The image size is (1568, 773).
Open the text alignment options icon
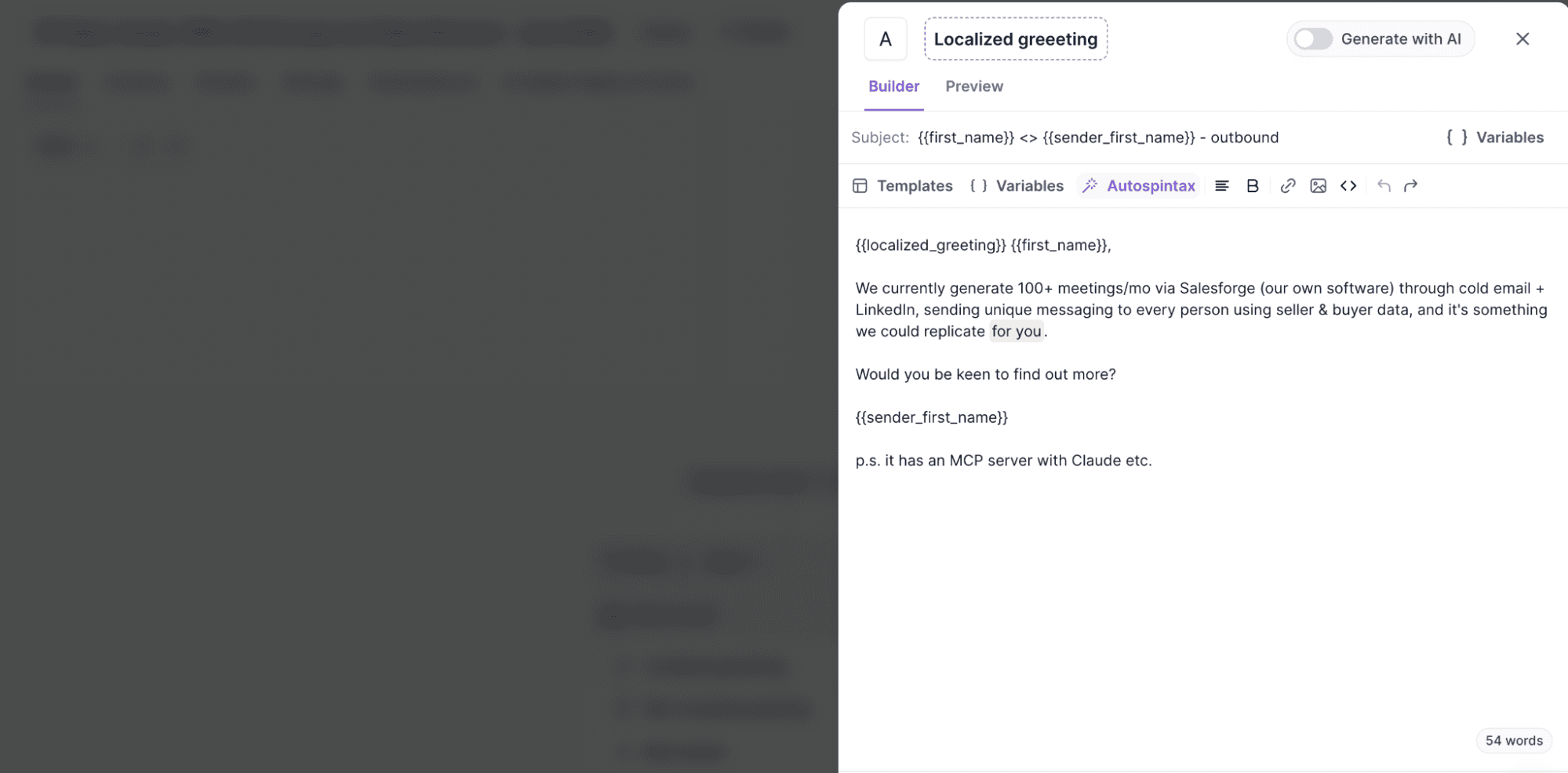click(x=1221, y=186)
